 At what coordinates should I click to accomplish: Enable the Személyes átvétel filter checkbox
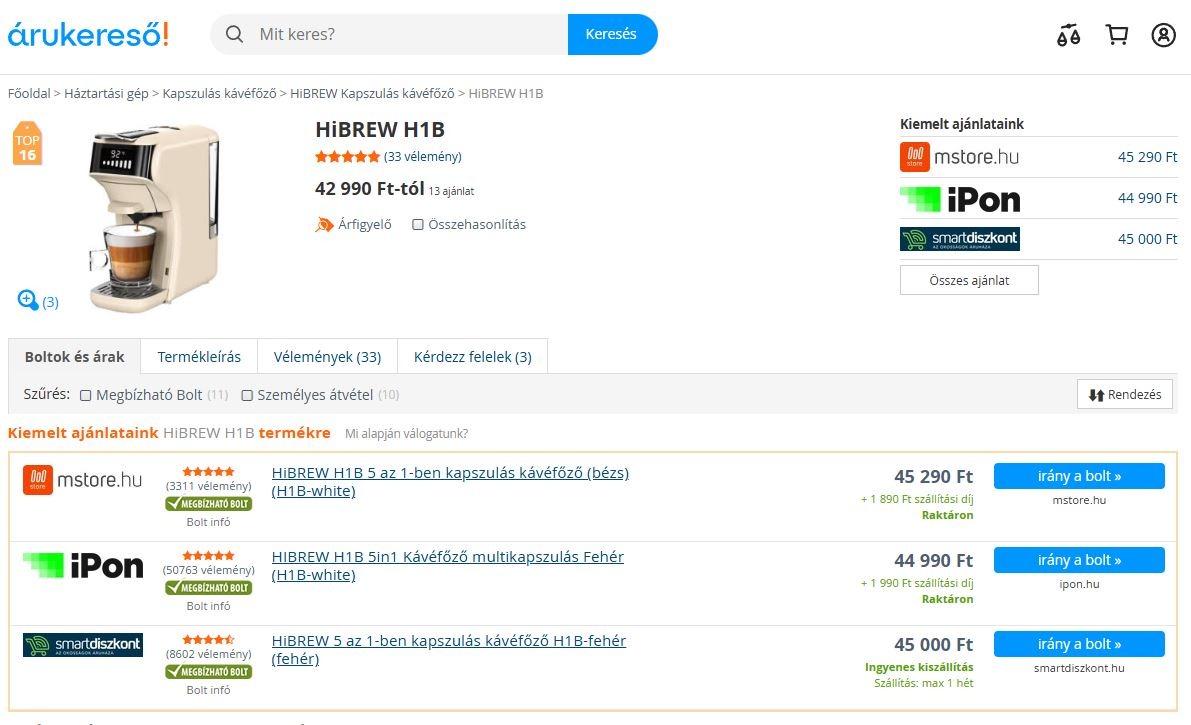(247, 395)
